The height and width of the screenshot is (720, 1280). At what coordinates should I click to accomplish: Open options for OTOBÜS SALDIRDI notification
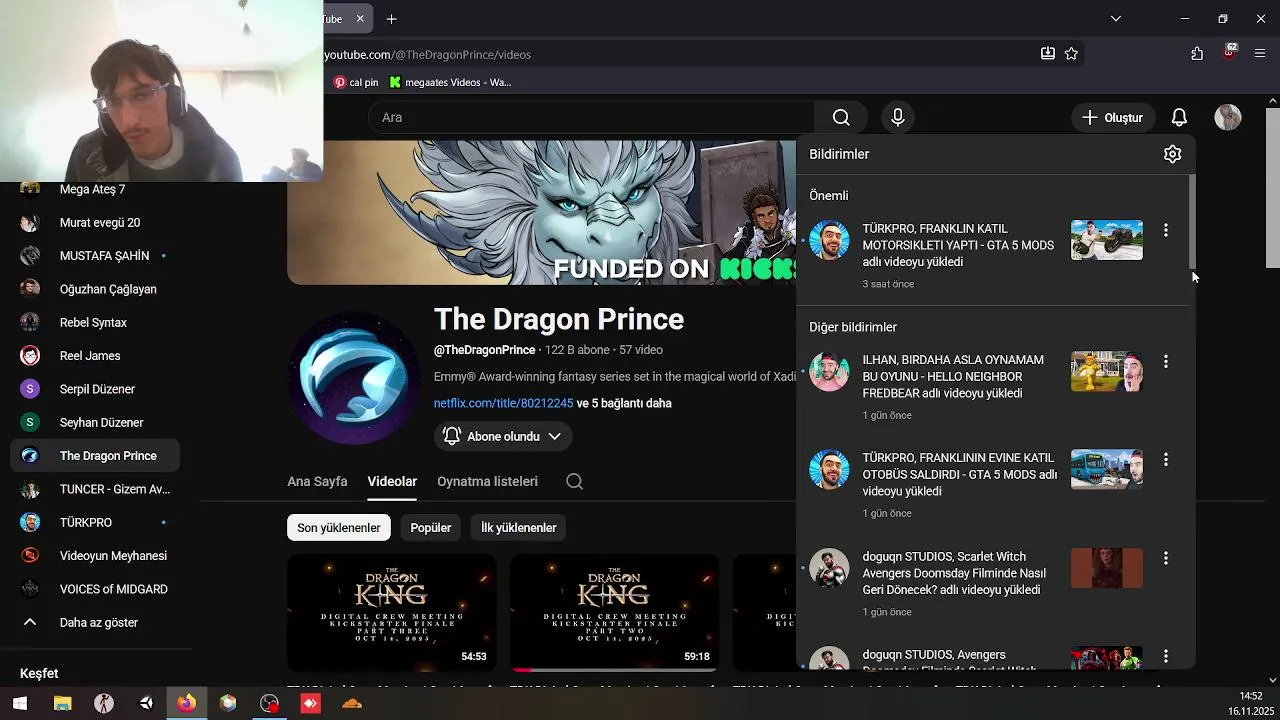coord(1165,459)
